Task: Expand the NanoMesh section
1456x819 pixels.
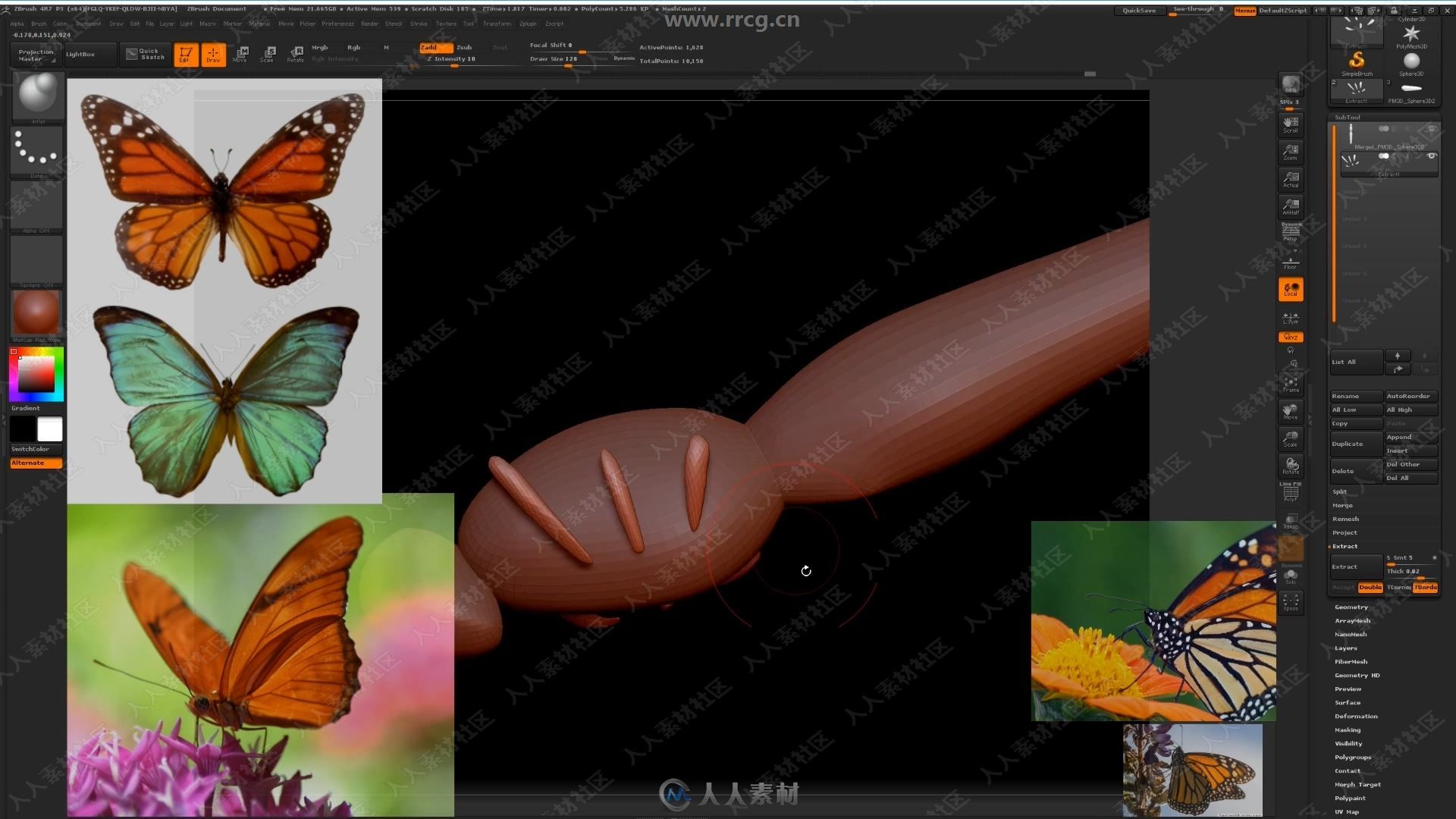Action: 1351,634
